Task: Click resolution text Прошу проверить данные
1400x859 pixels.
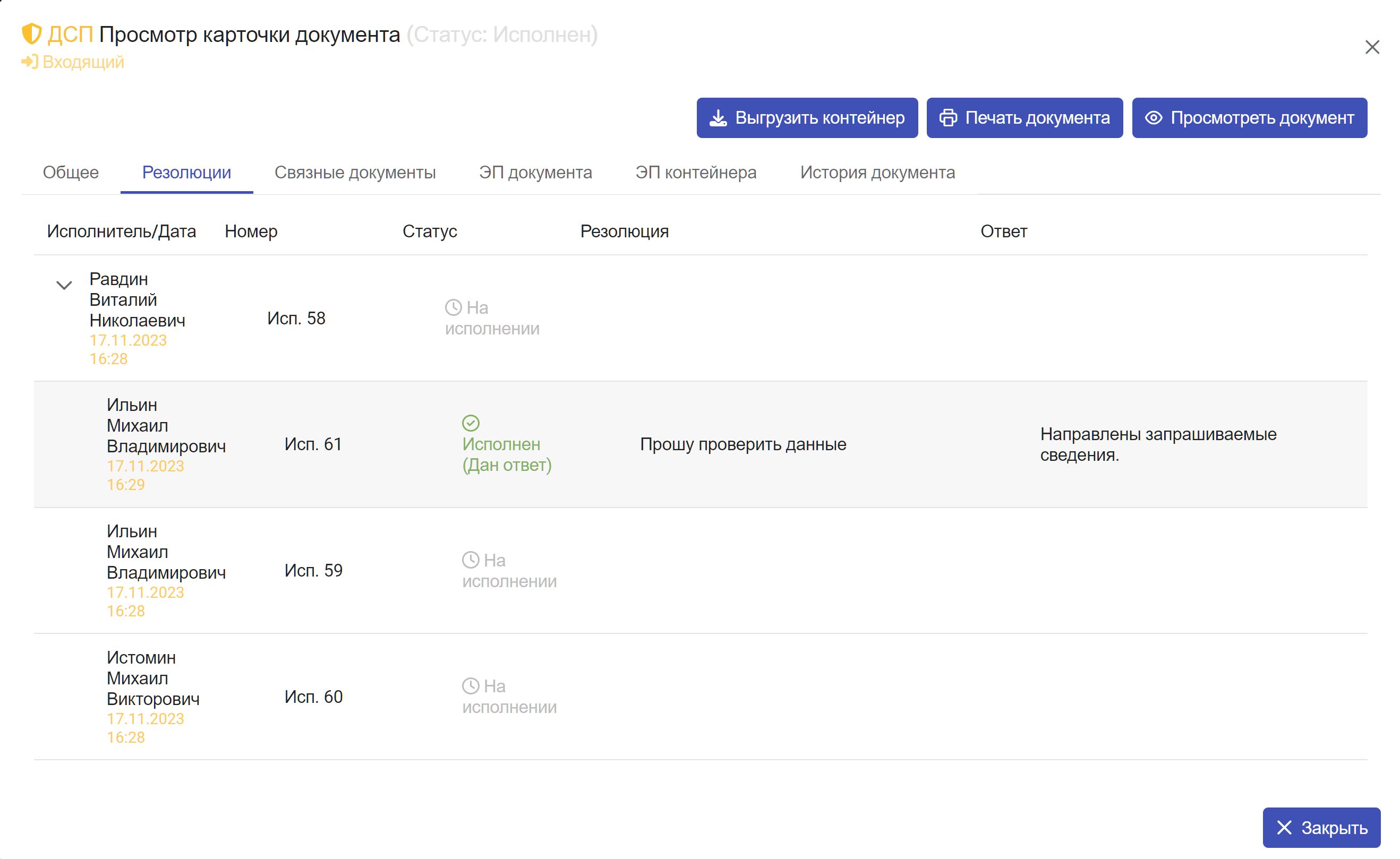Action: (x=743, y=444)
